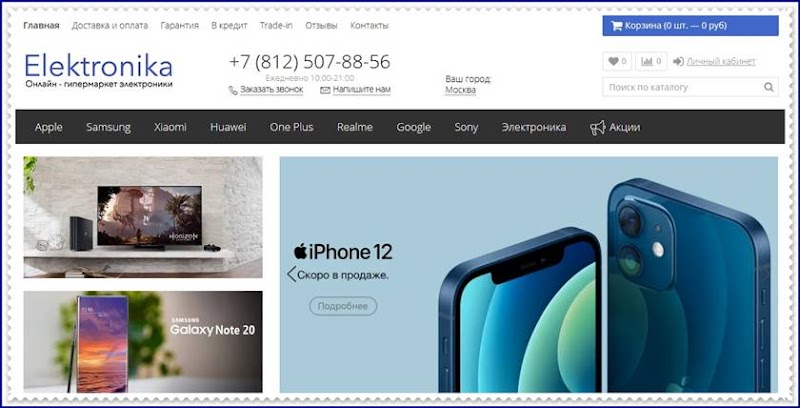The image size is (800, 408).
Task: Open the favorites heart icon
Action: click(613, 61)
